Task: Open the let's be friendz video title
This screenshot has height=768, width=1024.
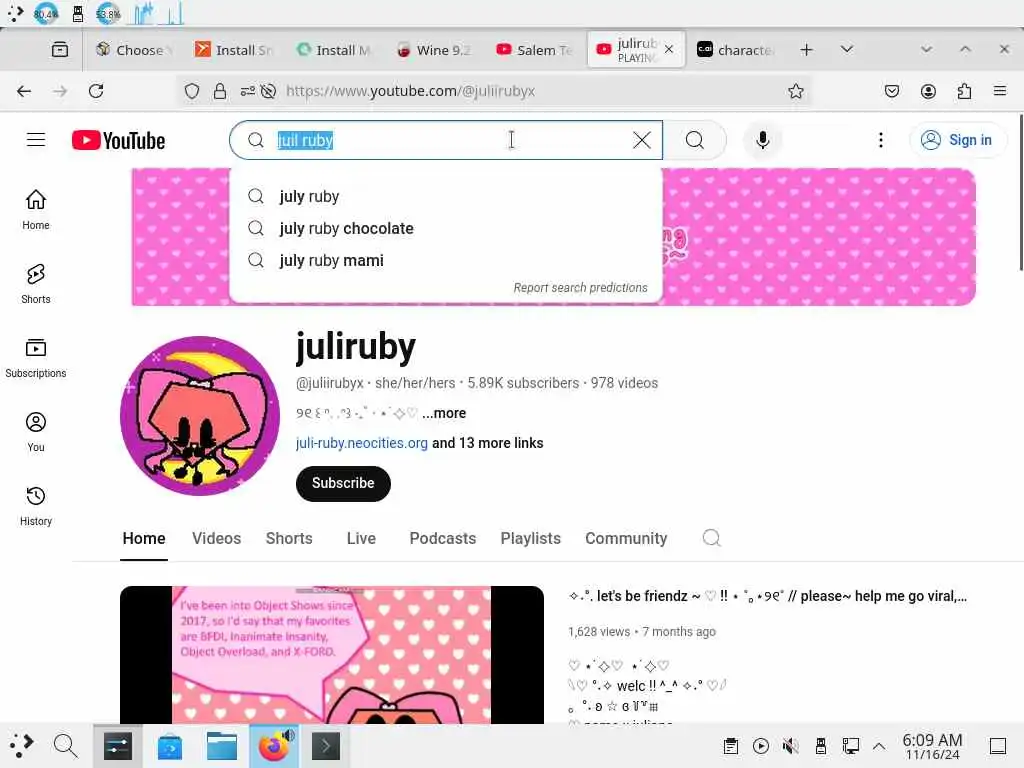Action: [767, 596]
